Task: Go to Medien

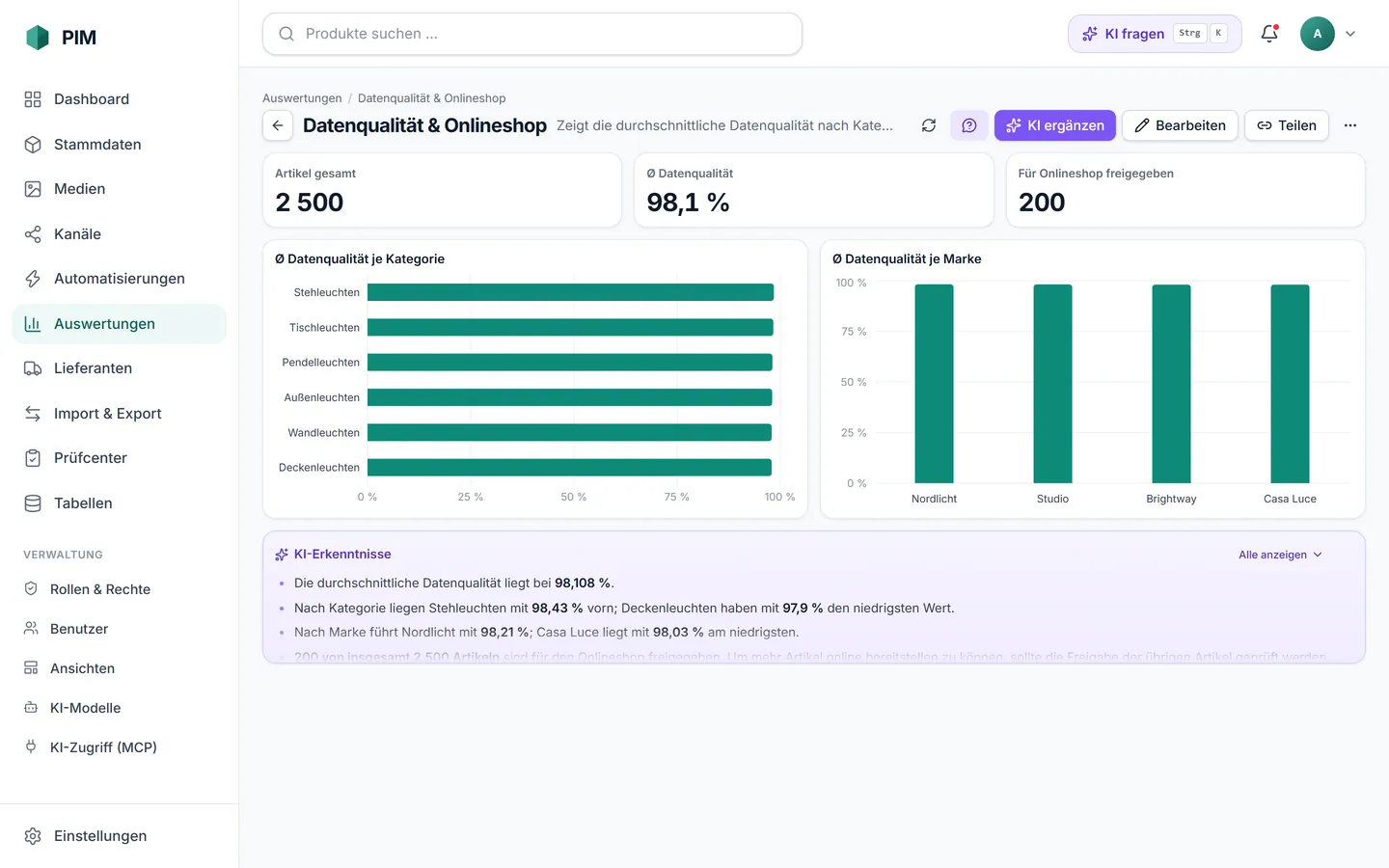Action: tap(119, 189)
